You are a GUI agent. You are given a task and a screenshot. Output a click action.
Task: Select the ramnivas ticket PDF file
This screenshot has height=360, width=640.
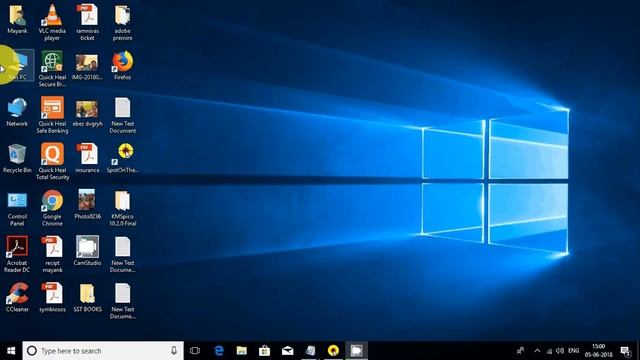point(87,22)
